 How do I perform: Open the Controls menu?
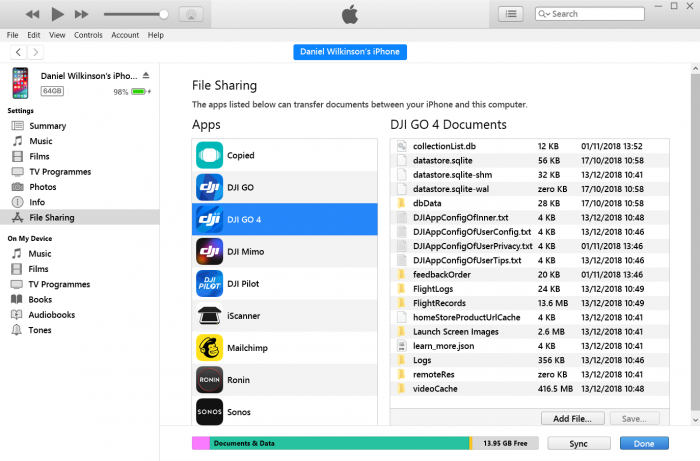click(x=88, y=35)
